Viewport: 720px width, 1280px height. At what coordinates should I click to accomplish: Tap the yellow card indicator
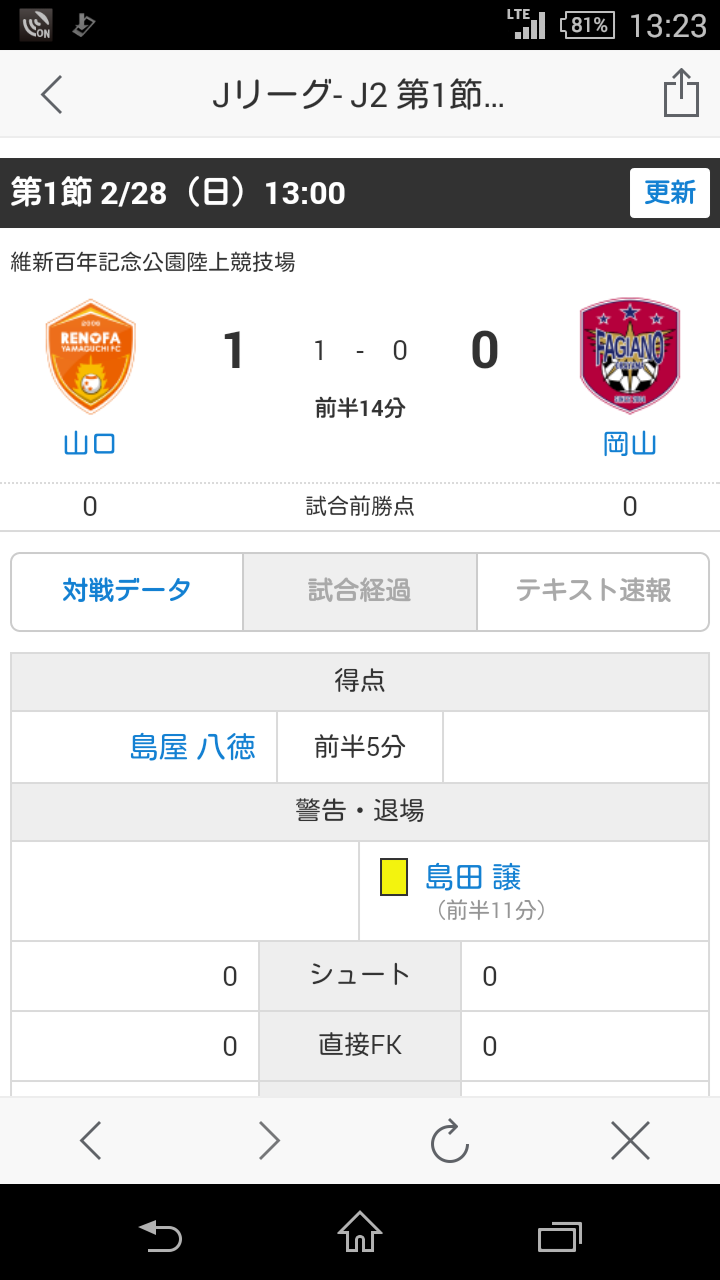(394, 877)
